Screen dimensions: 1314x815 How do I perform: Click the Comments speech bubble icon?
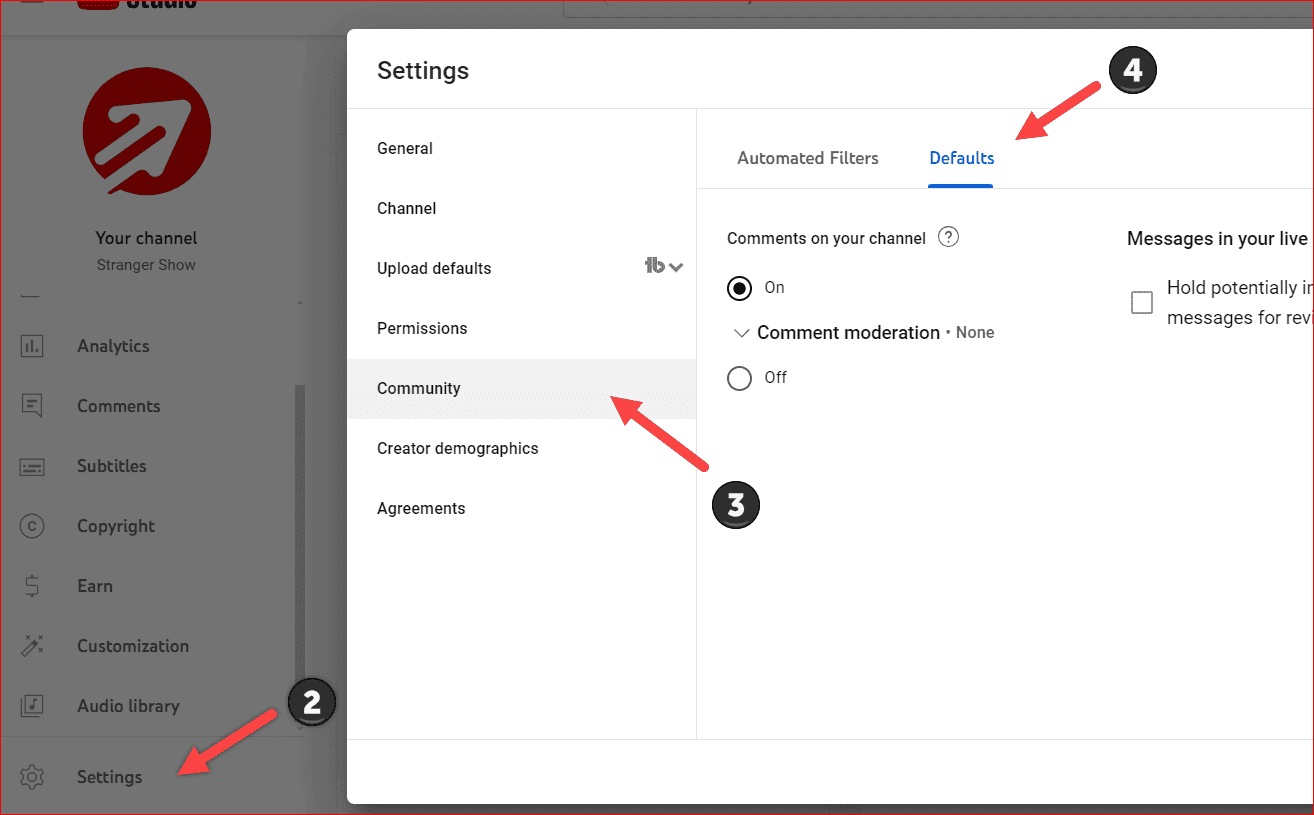(x=32, y=406)
